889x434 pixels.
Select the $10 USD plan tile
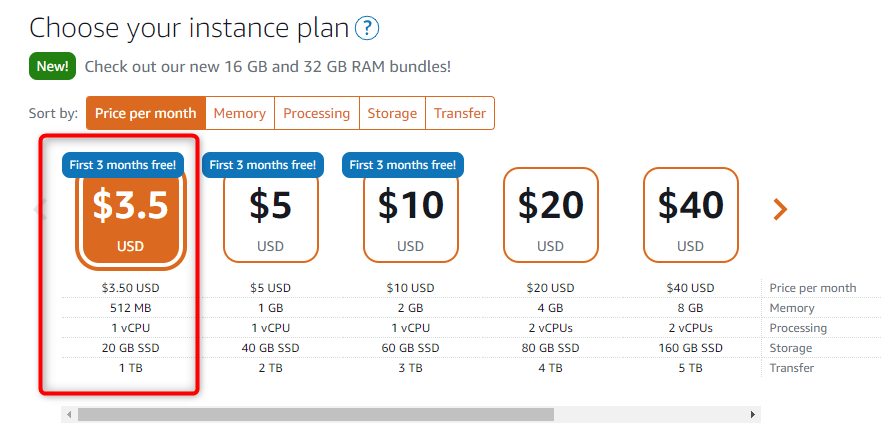pos(410,216)
